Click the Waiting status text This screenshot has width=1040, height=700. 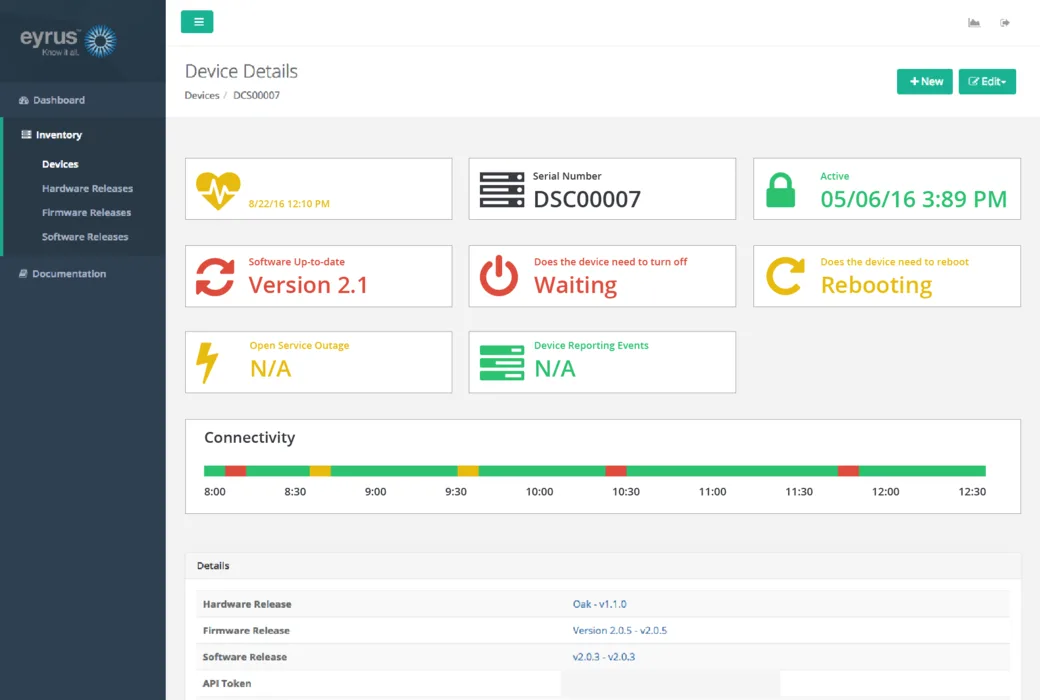point(576,285)
